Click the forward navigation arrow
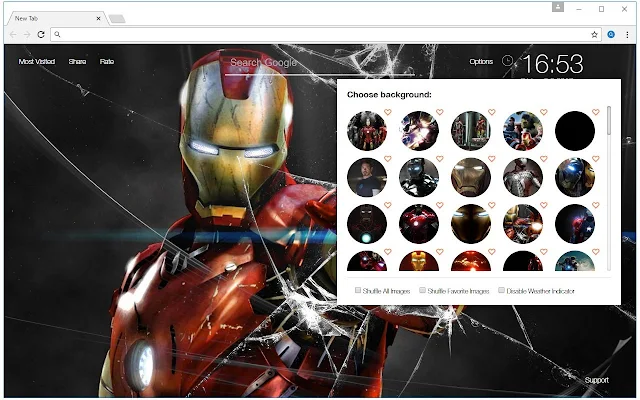The width and height of the screenshot is (640, 400). pyautogui.click(x=27, y=35)
